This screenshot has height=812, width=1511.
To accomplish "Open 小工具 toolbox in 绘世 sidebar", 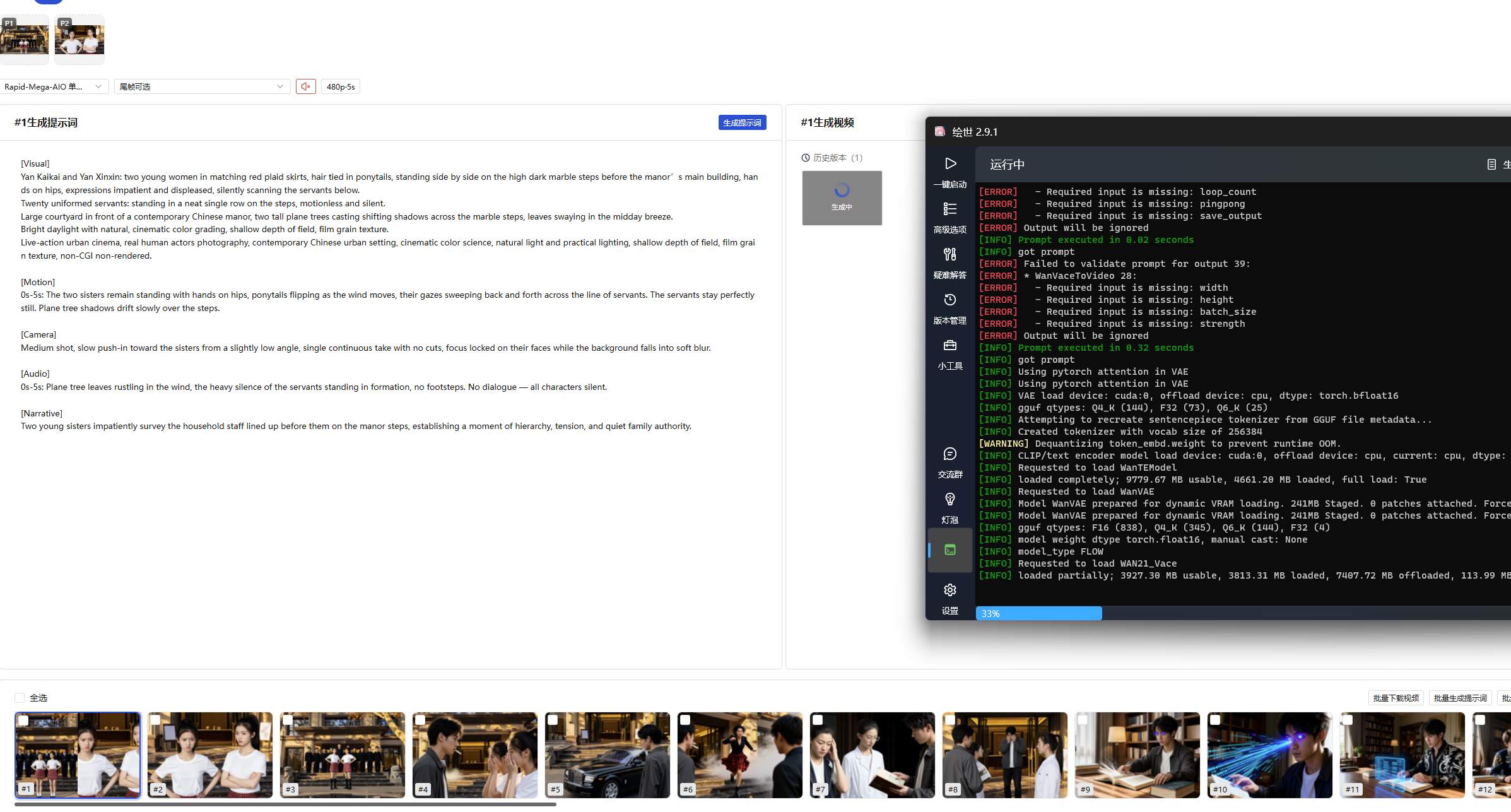I will click(x=950, y=353).
